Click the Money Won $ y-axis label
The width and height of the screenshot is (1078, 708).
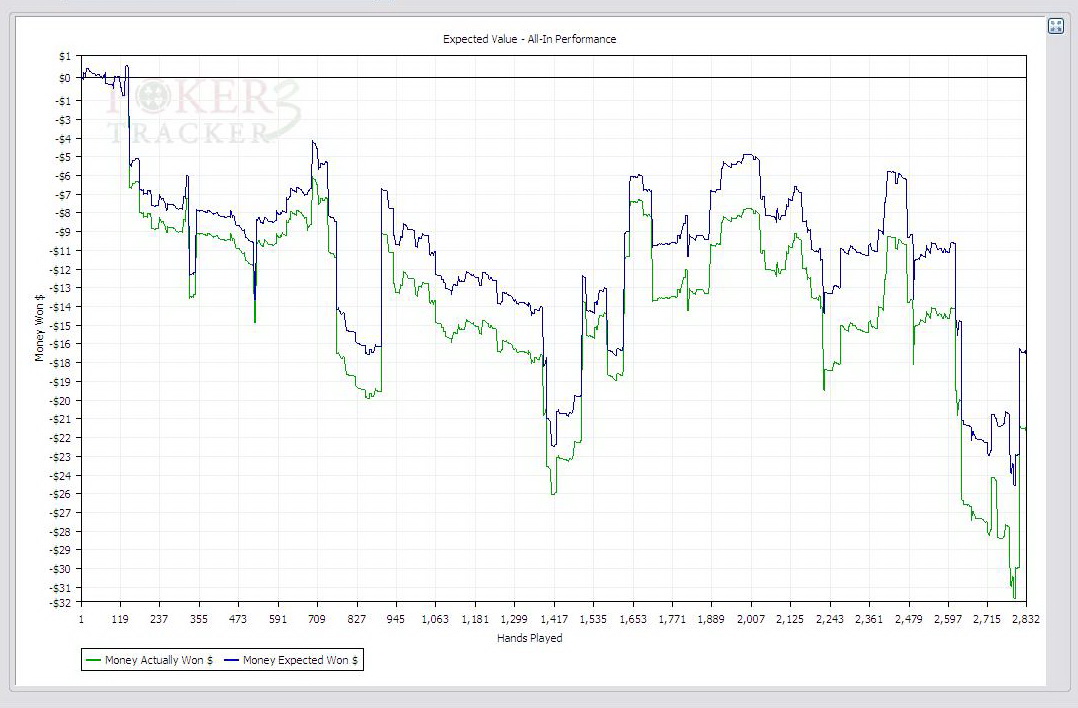[x=40, y=327]
